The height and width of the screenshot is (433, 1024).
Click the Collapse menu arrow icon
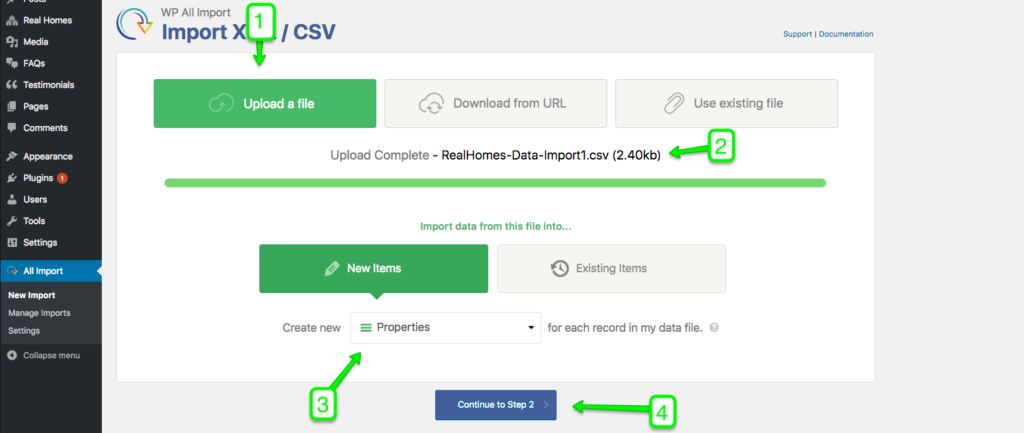pyautogui.click(x=12, y=355)
